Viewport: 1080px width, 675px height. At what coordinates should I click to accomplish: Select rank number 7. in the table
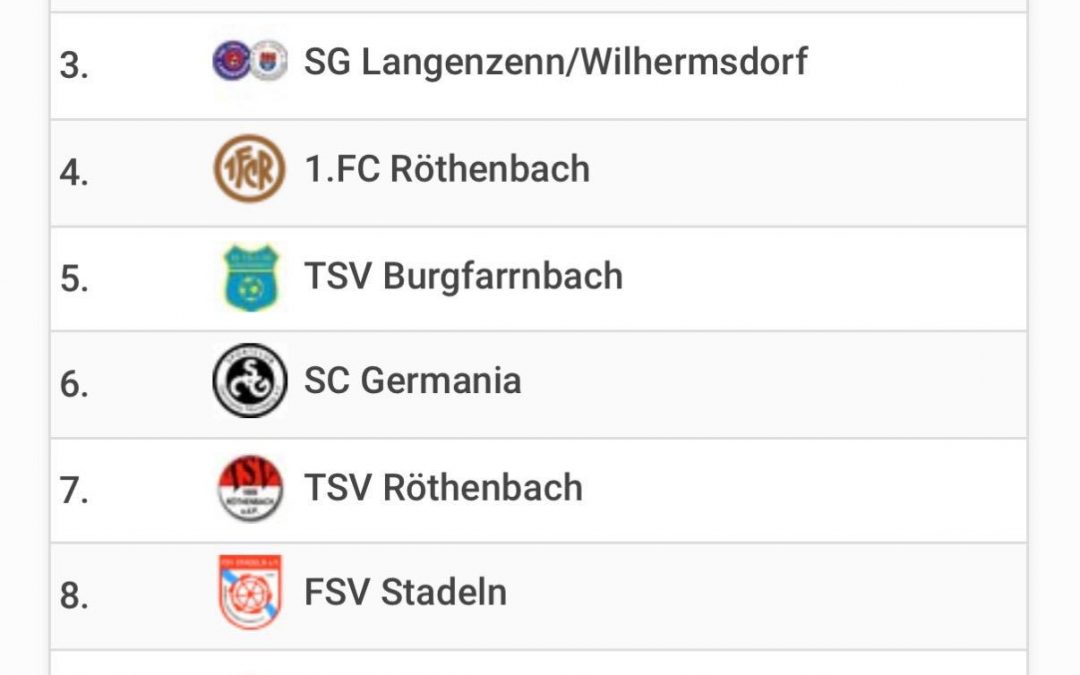(74, 492)
